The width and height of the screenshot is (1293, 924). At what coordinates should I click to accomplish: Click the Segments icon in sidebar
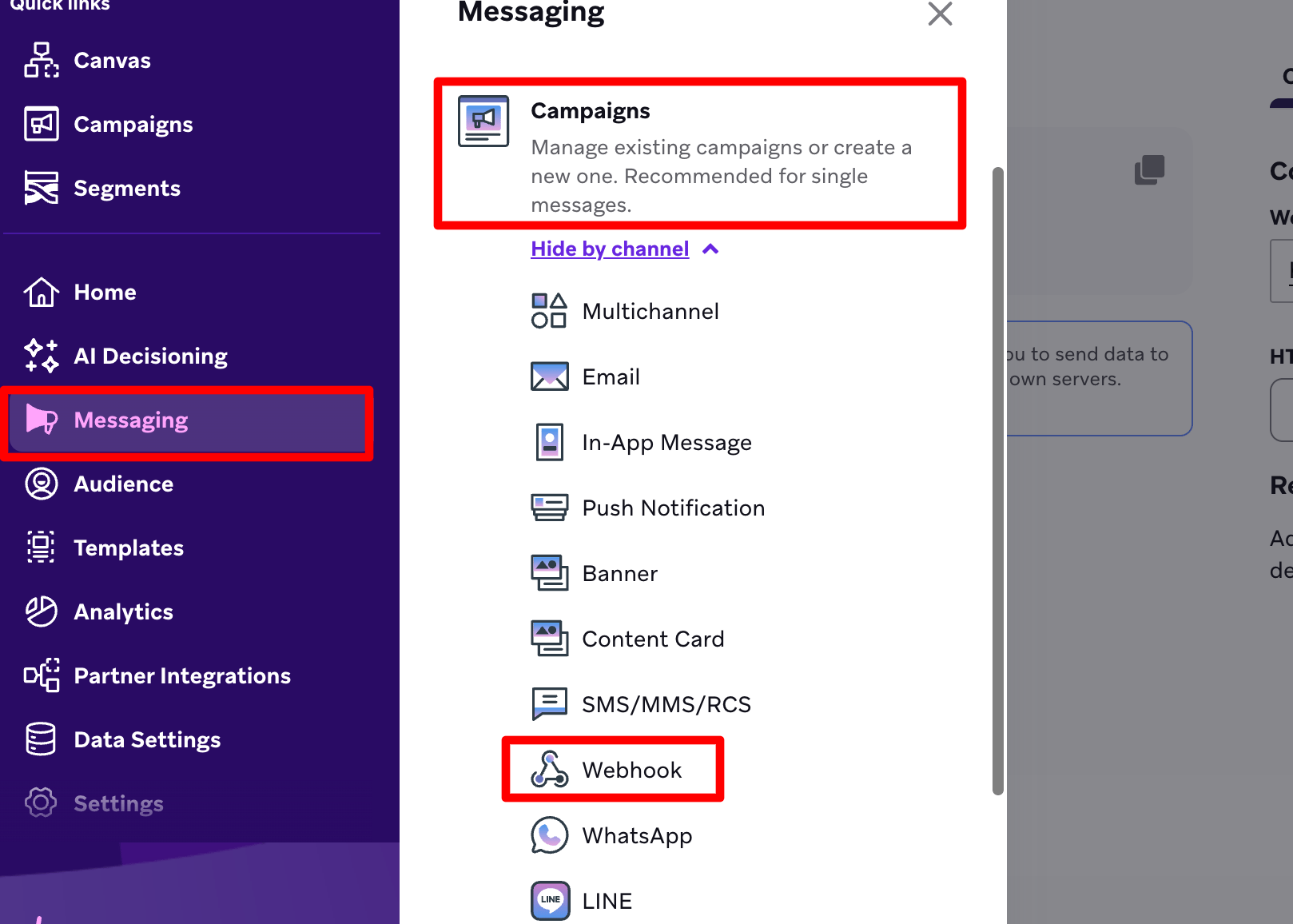(42, 188)
